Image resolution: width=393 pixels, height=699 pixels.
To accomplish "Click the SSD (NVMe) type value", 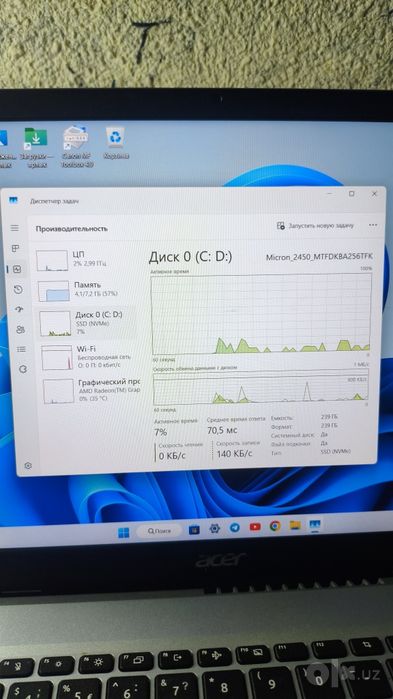I will coord(336,451).
